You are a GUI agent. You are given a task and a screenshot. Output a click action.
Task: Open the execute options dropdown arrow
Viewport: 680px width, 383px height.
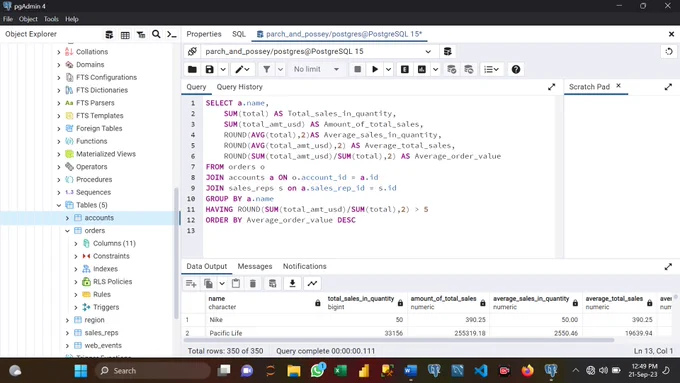click(x=389, y=69)
